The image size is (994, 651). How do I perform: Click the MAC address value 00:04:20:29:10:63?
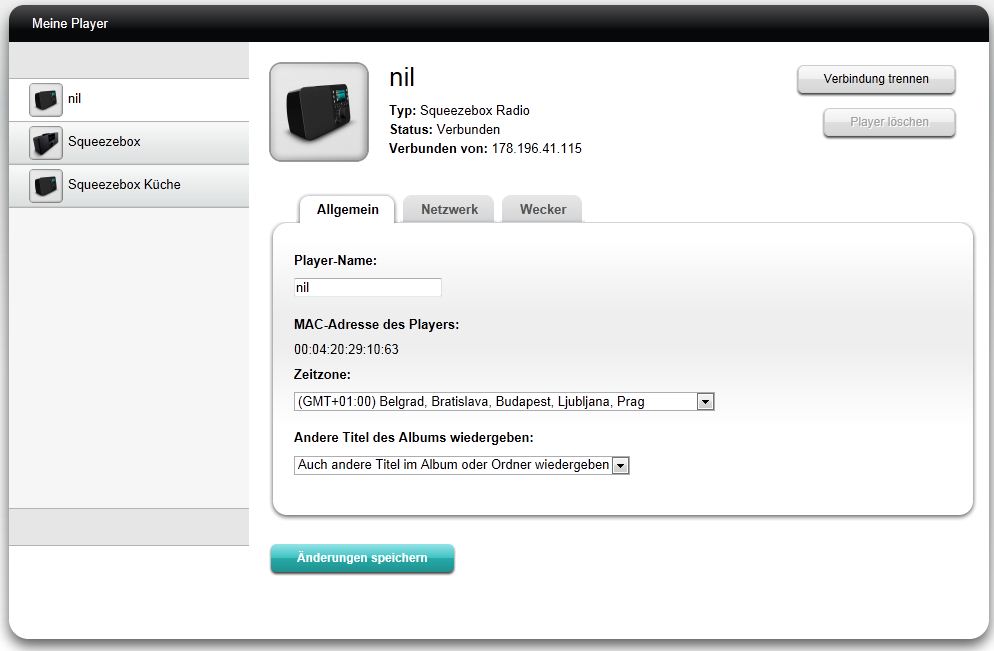click(x=346, y=350)
